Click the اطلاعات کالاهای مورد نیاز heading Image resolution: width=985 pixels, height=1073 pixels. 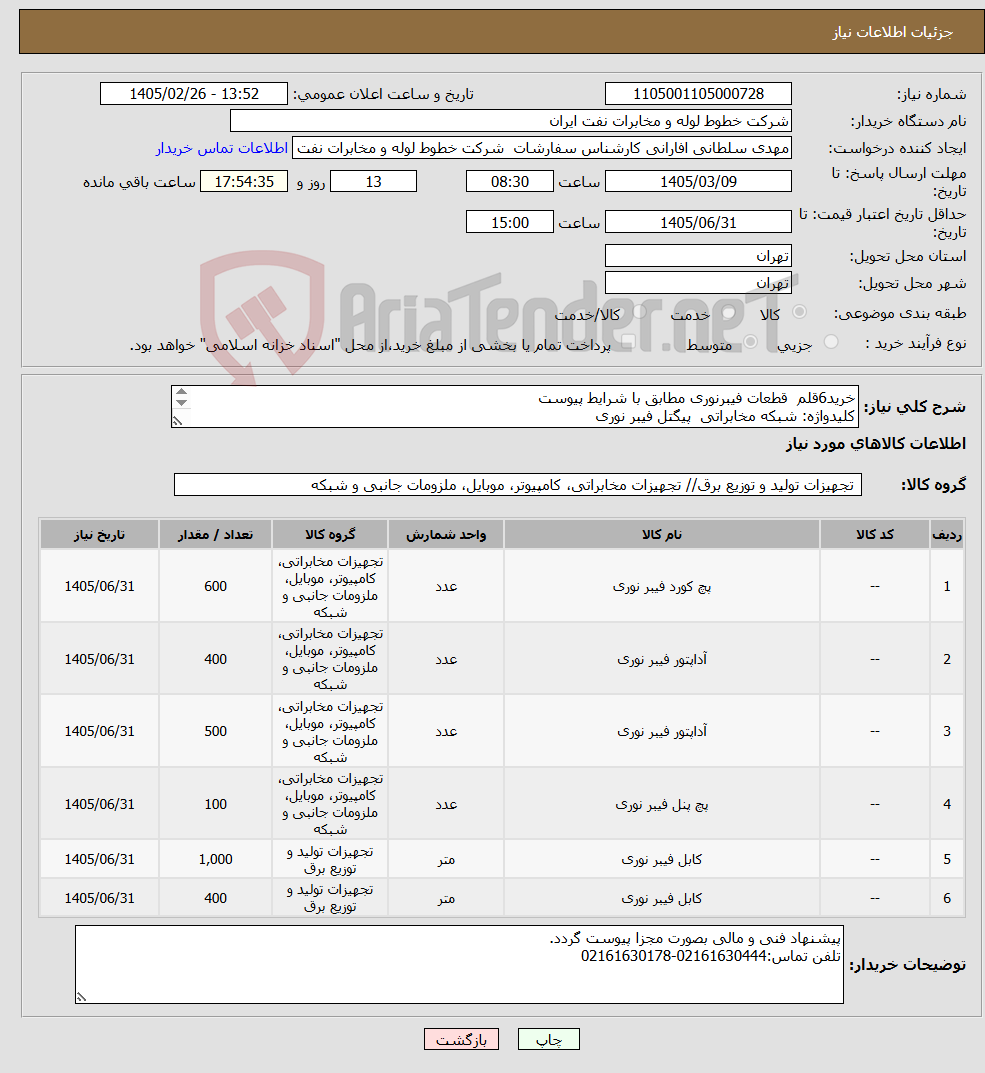(875, 444)
